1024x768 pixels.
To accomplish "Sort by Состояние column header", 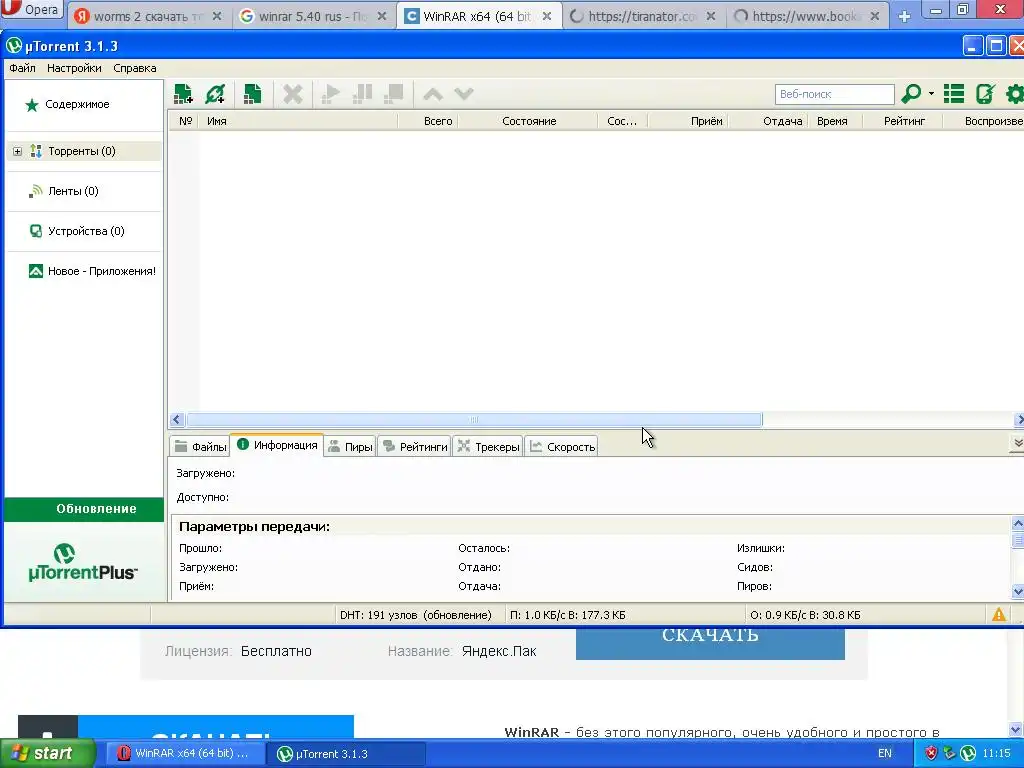I will point(528,121).
